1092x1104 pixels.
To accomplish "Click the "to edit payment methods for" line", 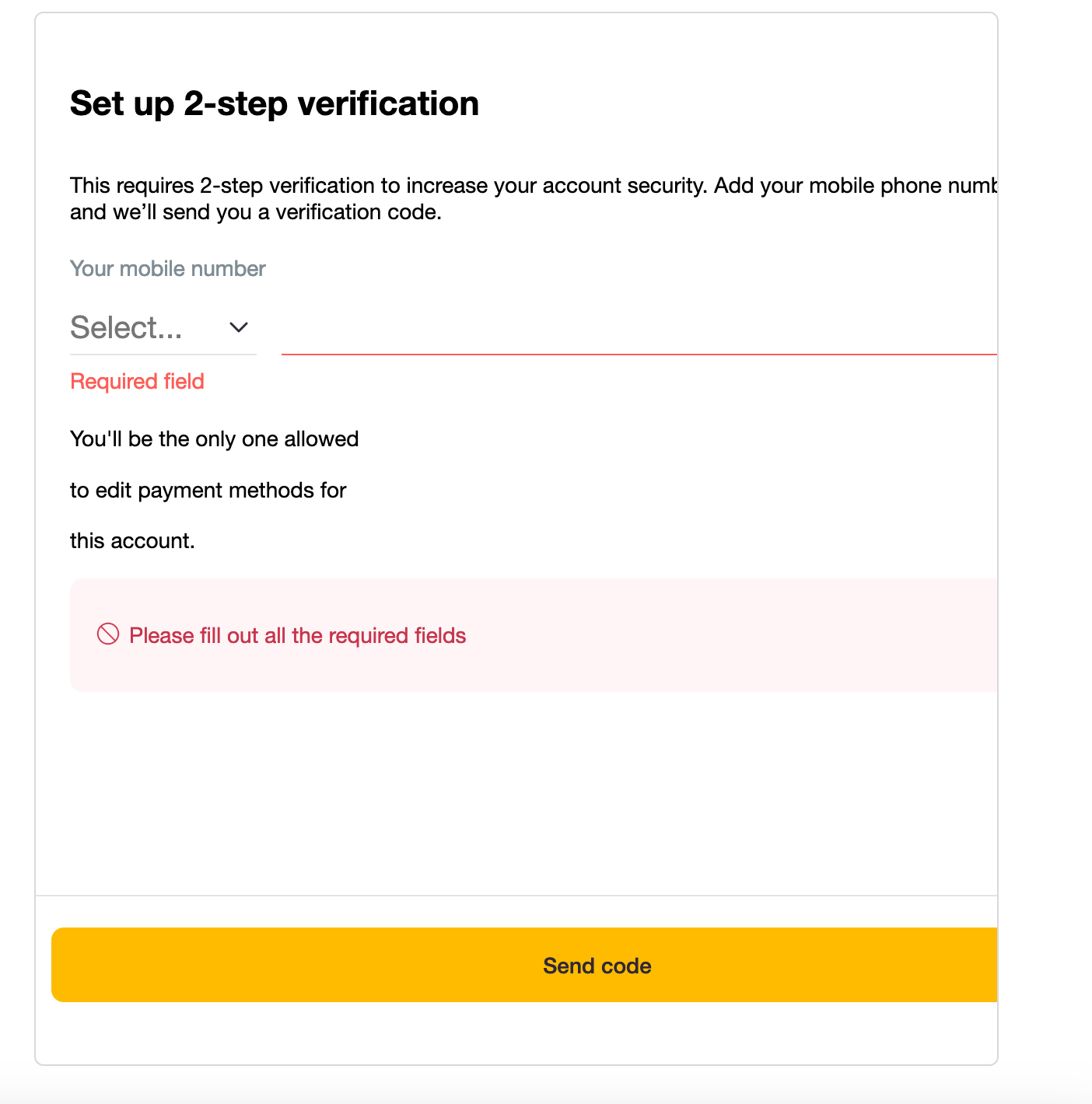I will tap(208, 491).
